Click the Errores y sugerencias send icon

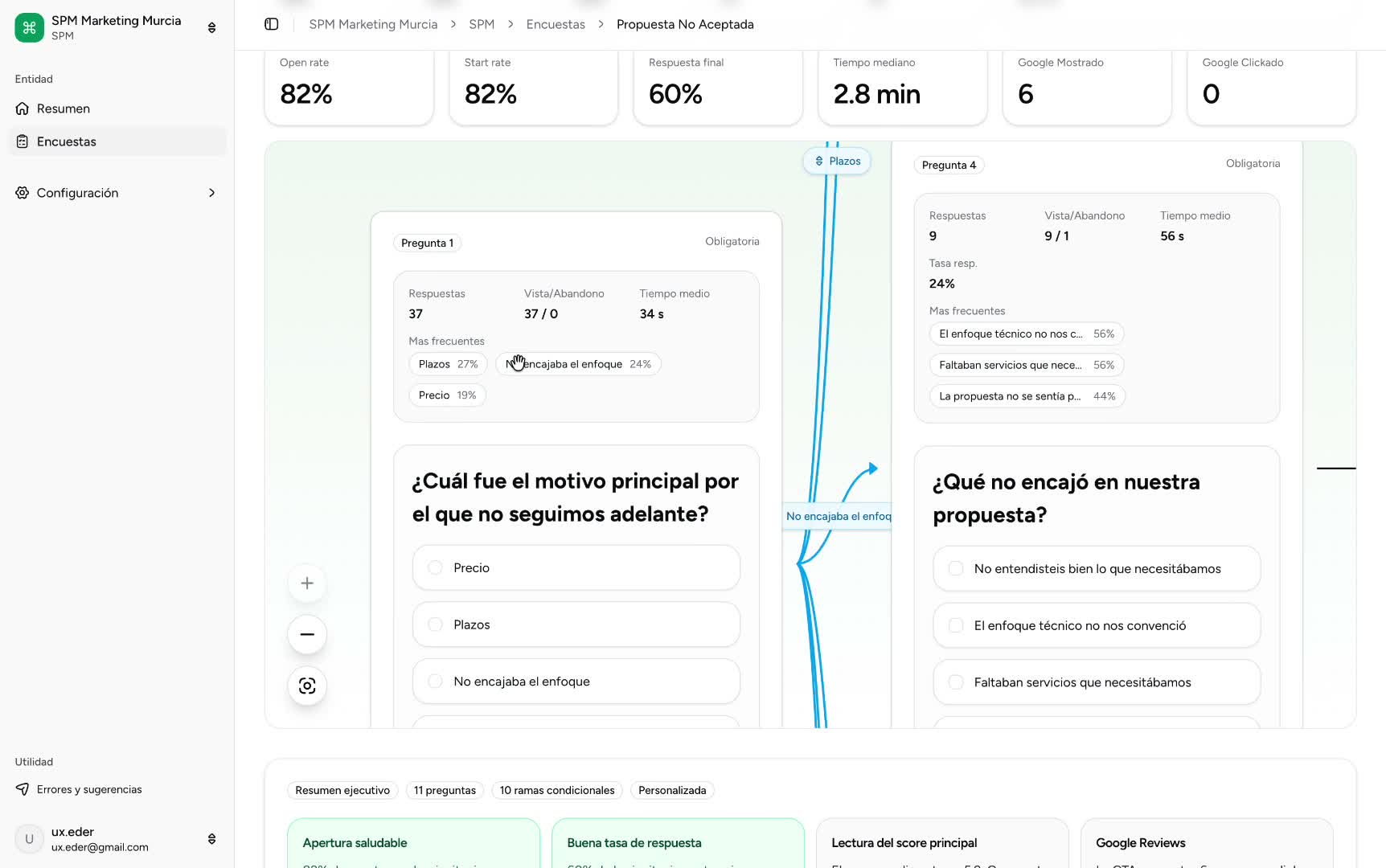23,789
